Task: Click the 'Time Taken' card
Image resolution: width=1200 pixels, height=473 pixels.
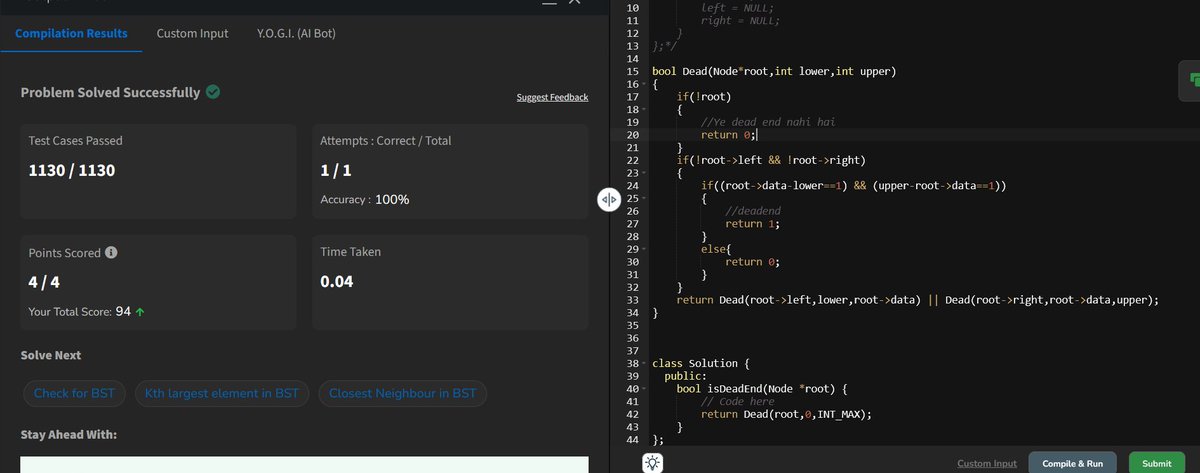Action: 451,281
